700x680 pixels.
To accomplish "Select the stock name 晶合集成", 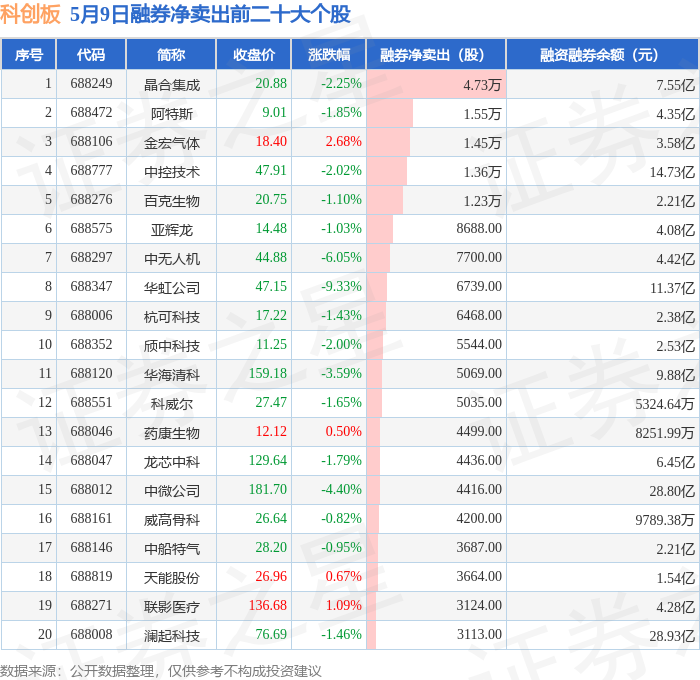I will coord(171,84).
